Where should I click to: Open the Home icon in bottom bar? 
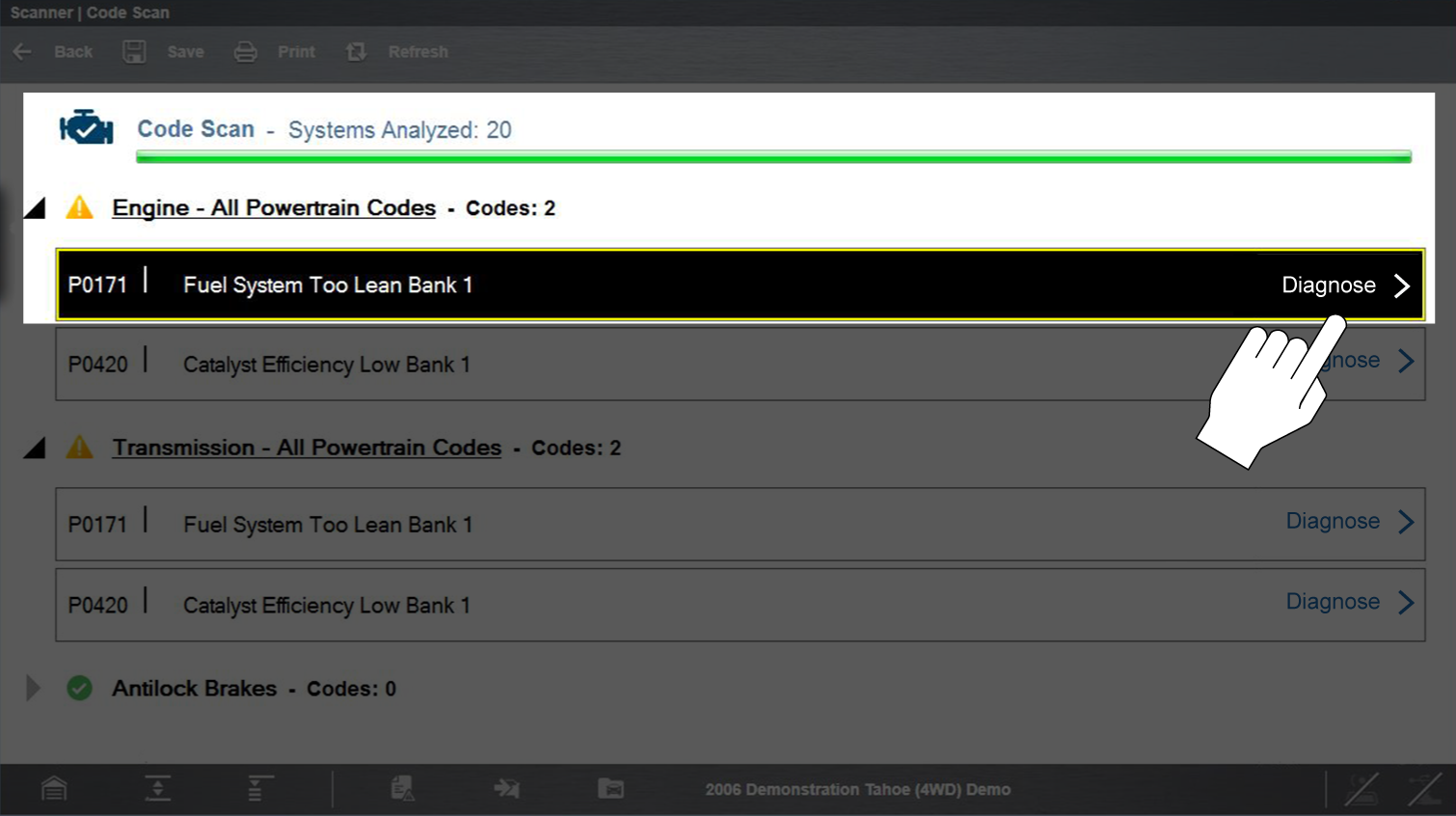54,789
